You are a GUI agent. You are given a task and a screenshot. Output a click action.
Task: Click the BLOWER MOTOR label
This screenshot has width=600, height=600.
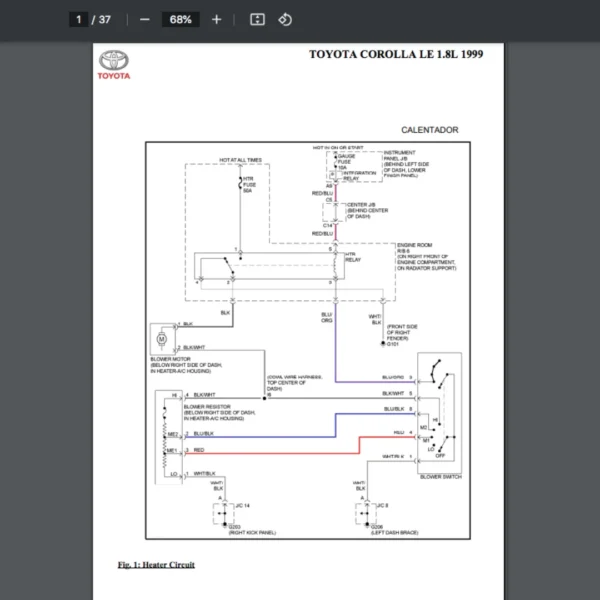(171, 359)
